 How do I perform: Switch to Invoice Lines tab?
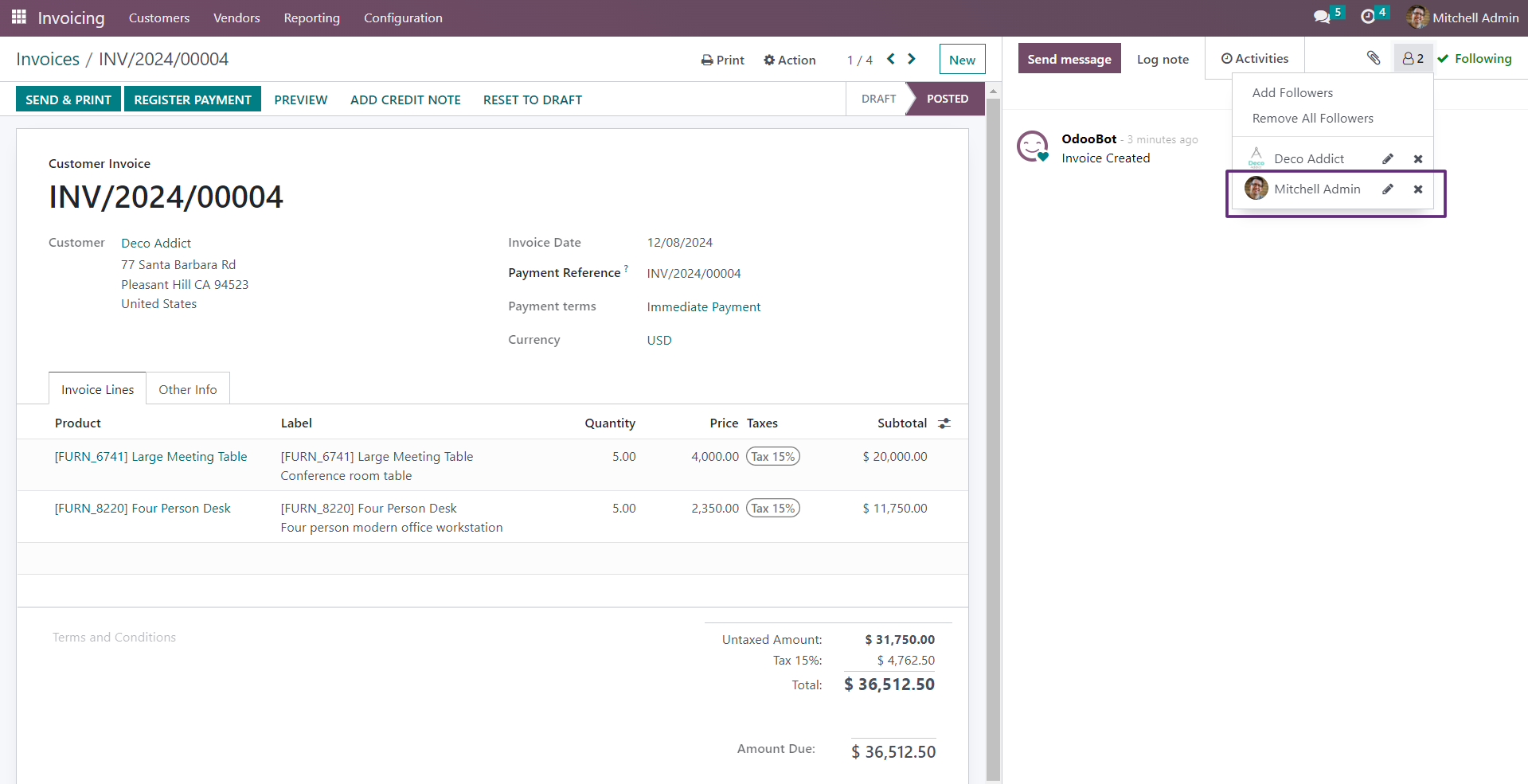pos(97,389)
